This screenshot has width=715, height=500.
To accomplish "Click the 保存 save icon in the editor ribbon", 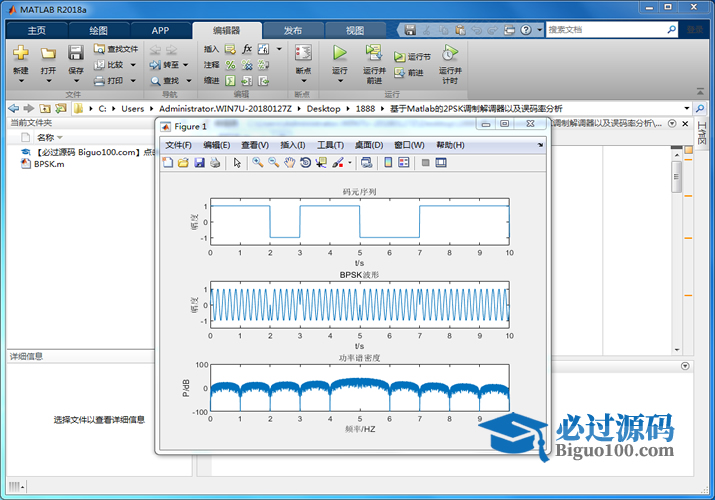I will (76, 58).
